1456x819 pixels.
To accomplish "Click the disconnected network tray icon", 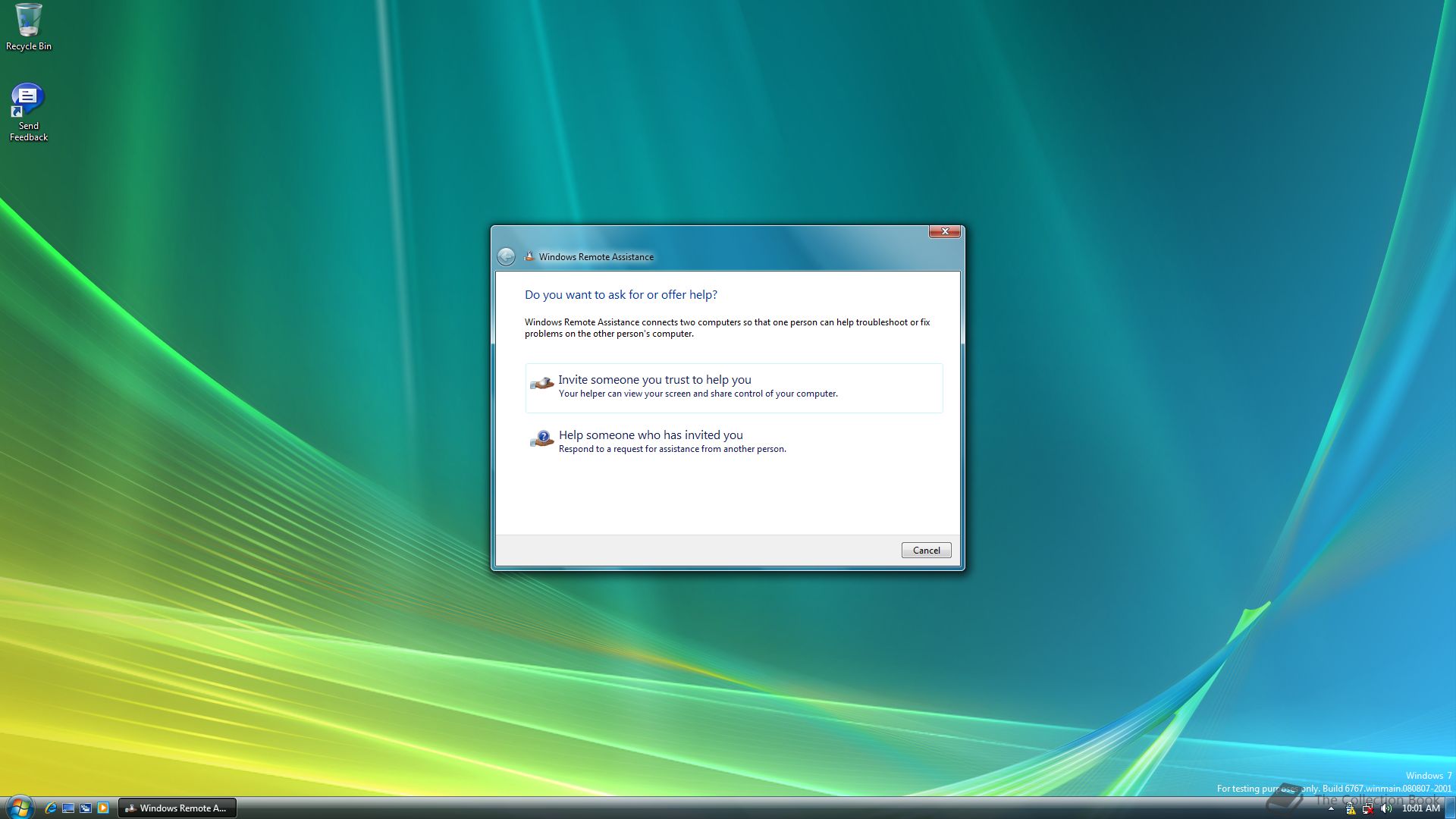I will click(x=1368, y=808).
